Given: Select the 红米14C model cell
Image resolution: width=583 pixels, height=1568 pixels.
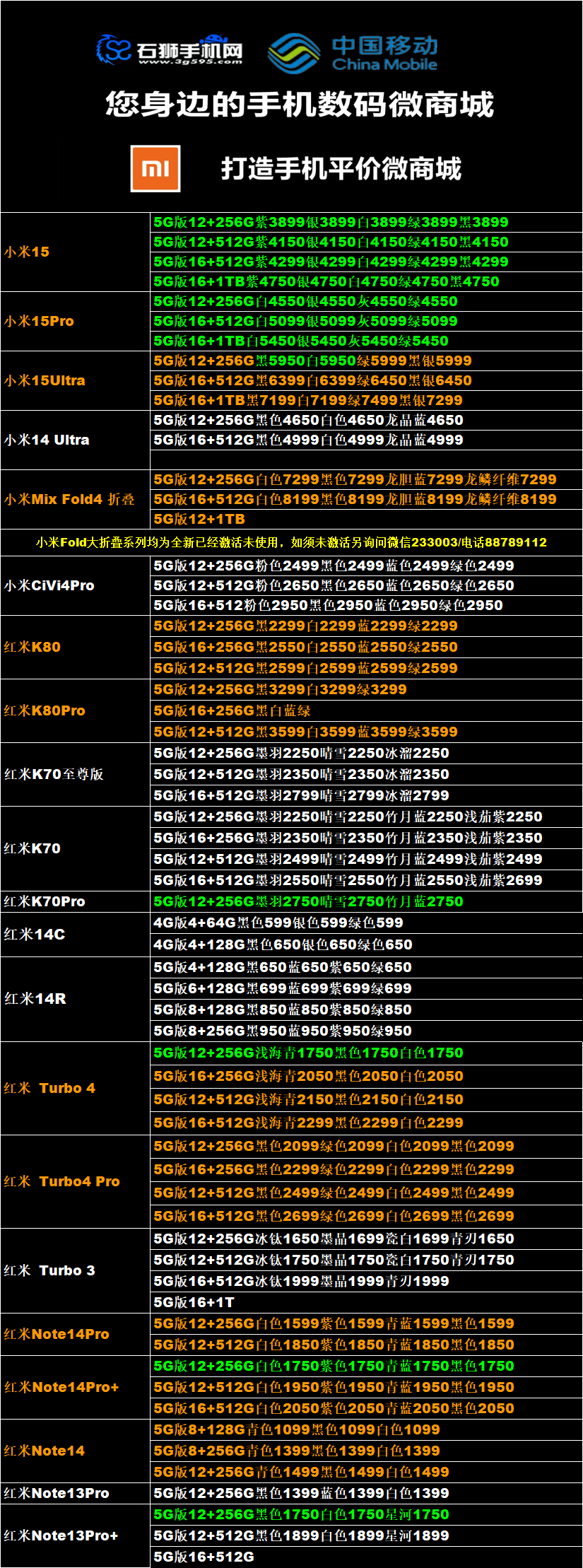Looking at the screenshot, I should pyautogui.click(x=75, y=934).
